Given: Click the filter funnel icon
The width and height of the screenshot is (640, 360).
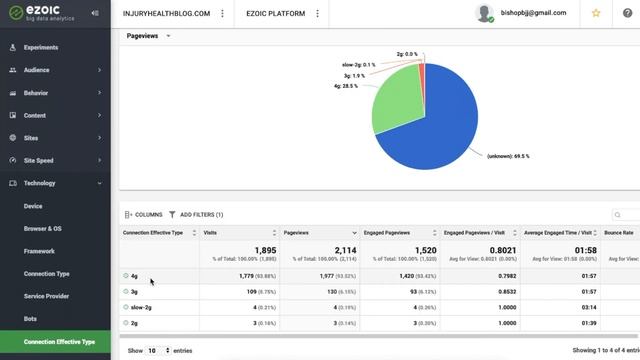Looking at the screenshot, I should pyautogui.click(x=172, y=215).
